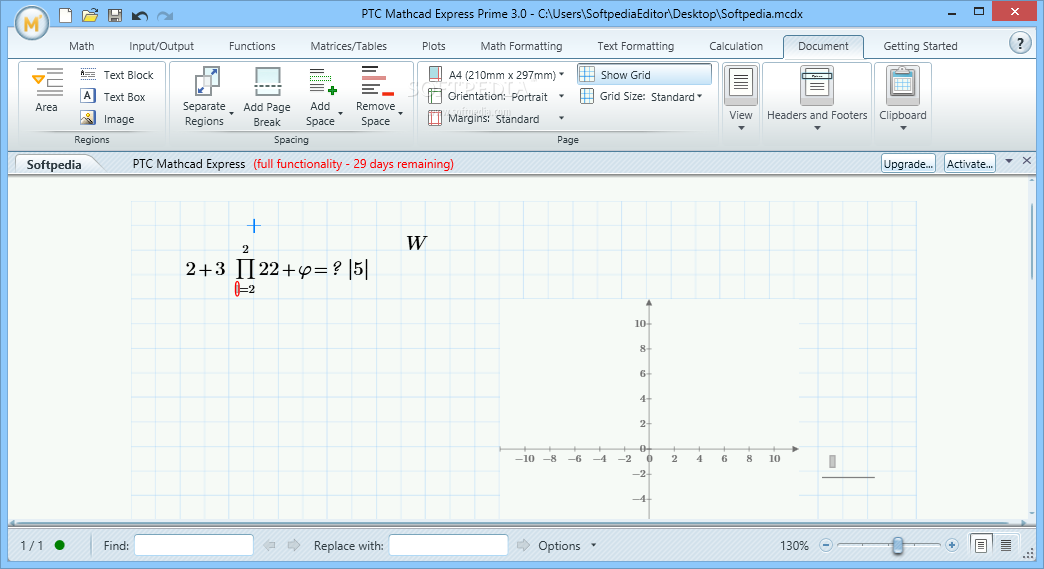
Task: Click in the Find input field
Action: [194, 545]
